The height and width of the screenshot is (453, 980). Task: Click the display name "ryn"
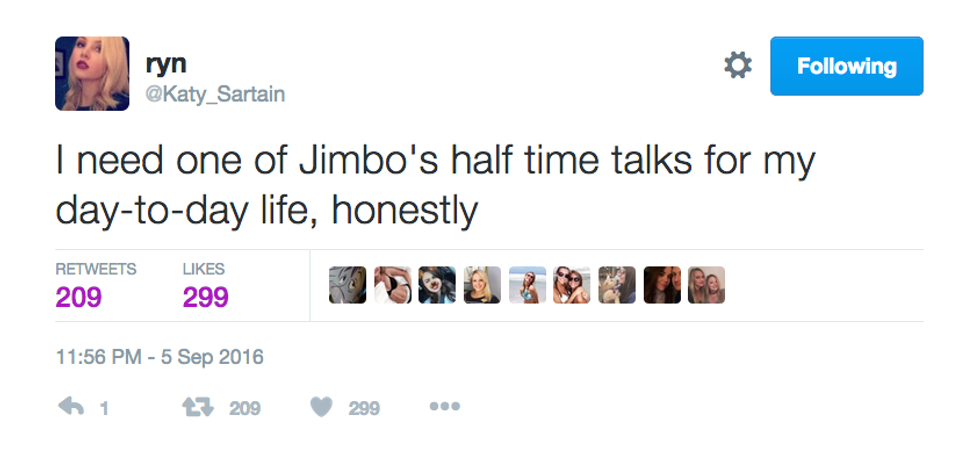pos(163,63)
